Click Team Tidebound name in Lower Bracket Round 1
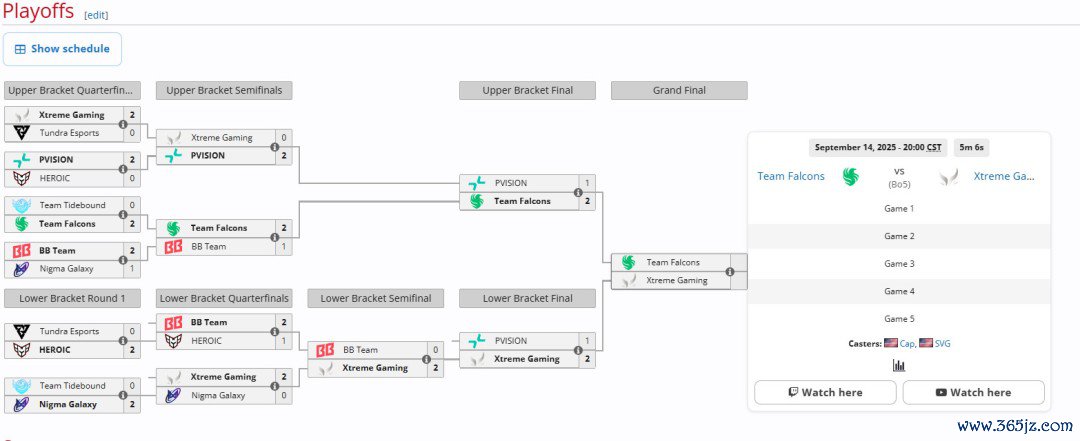This screenshot has width=1080, height=441. (x=72, y=386)
